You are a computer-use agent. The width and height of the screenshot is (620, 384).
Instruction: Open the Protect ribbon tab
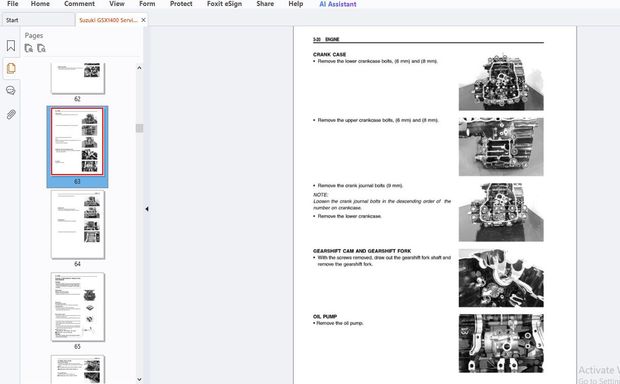point(181,4)
